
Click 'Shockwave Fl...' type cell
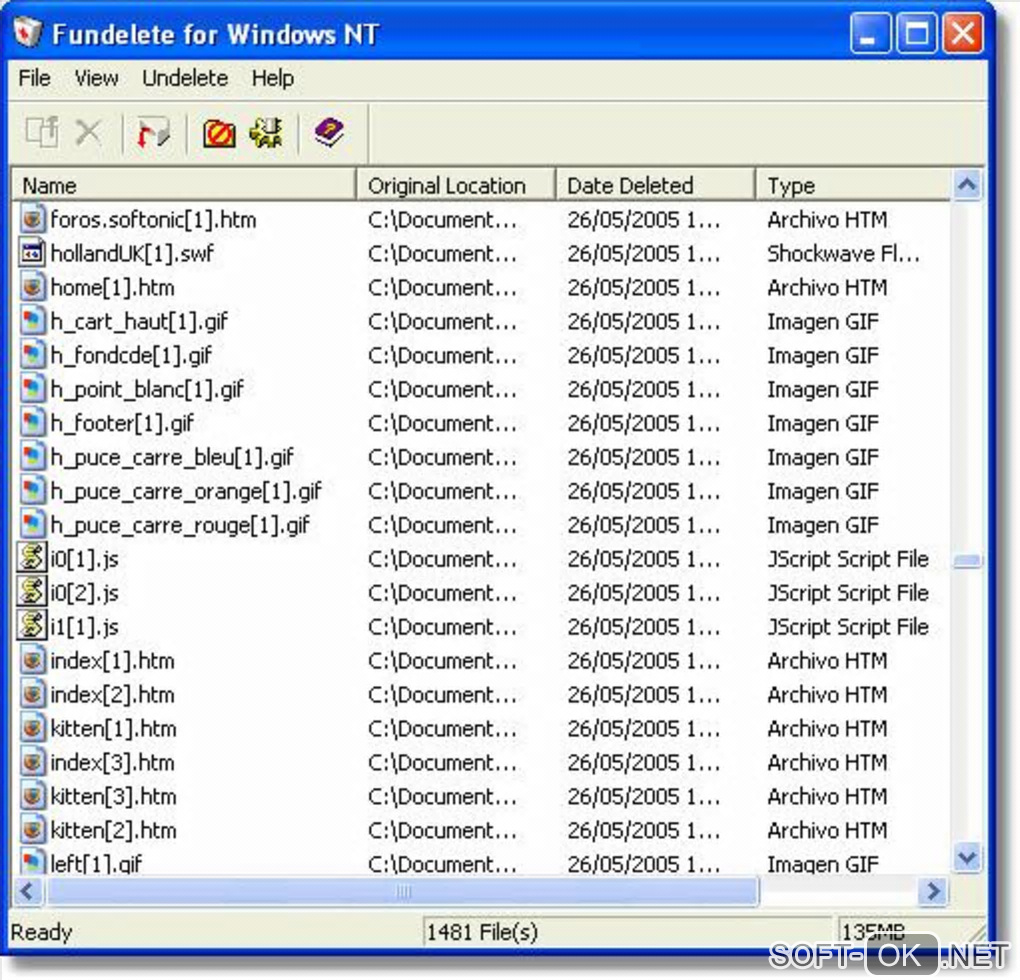pos(844,253)
